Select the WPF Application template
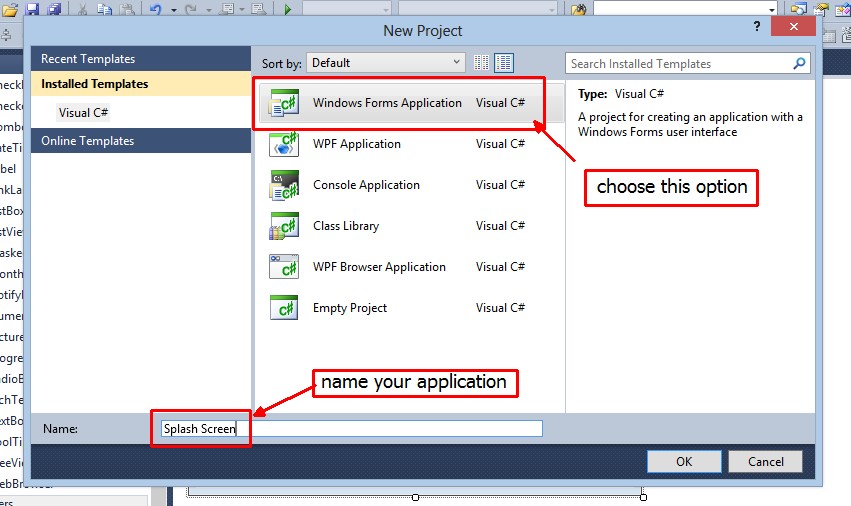Screen dimensions: 851x506 [x=411, y=144]
